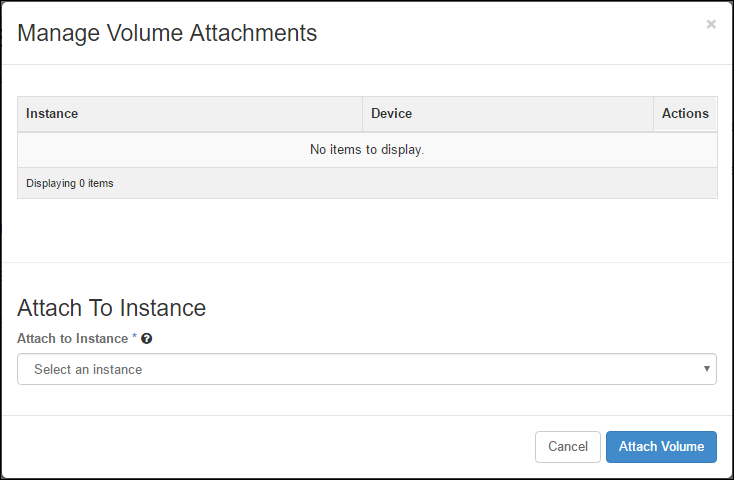Click the Manage Volume Attachments title
The width and height of the screenshot is (734, 480).
point(167,33)
